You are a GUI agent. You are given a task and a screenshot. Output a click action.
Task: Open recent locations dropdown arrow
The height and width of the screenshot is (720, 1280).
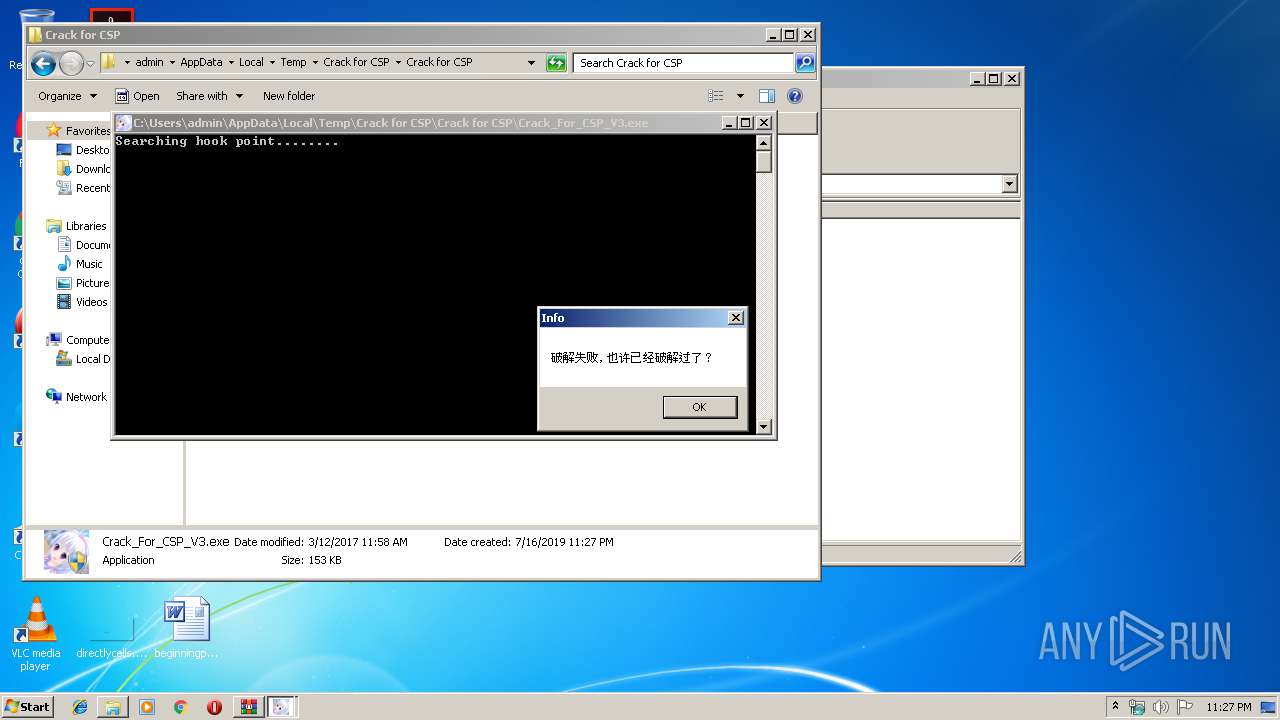[90, 64]
